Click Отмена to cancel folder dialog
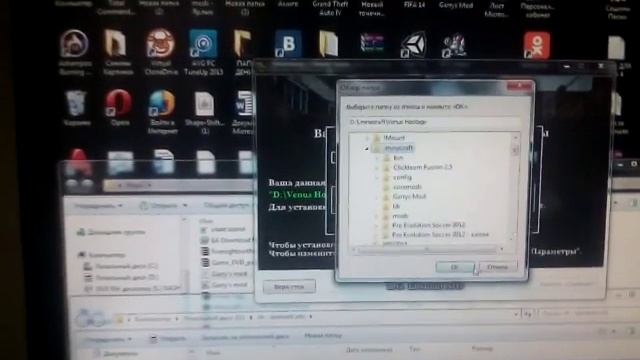The image size is (640, 360). (498, 267)
